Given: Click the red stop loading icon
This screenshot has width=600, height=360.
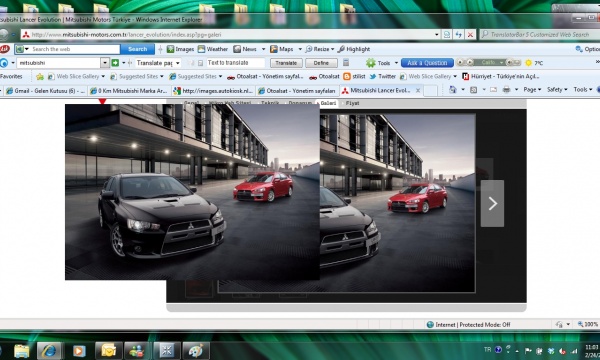Looking at the screenshot, I should pyautogui.click(x=470, y=34).
